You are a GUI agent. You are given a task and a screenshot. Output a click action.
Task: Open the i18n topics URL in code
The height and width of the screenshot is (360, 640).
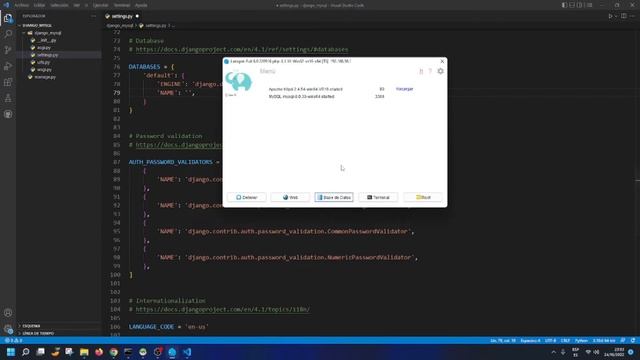[222, 309]
